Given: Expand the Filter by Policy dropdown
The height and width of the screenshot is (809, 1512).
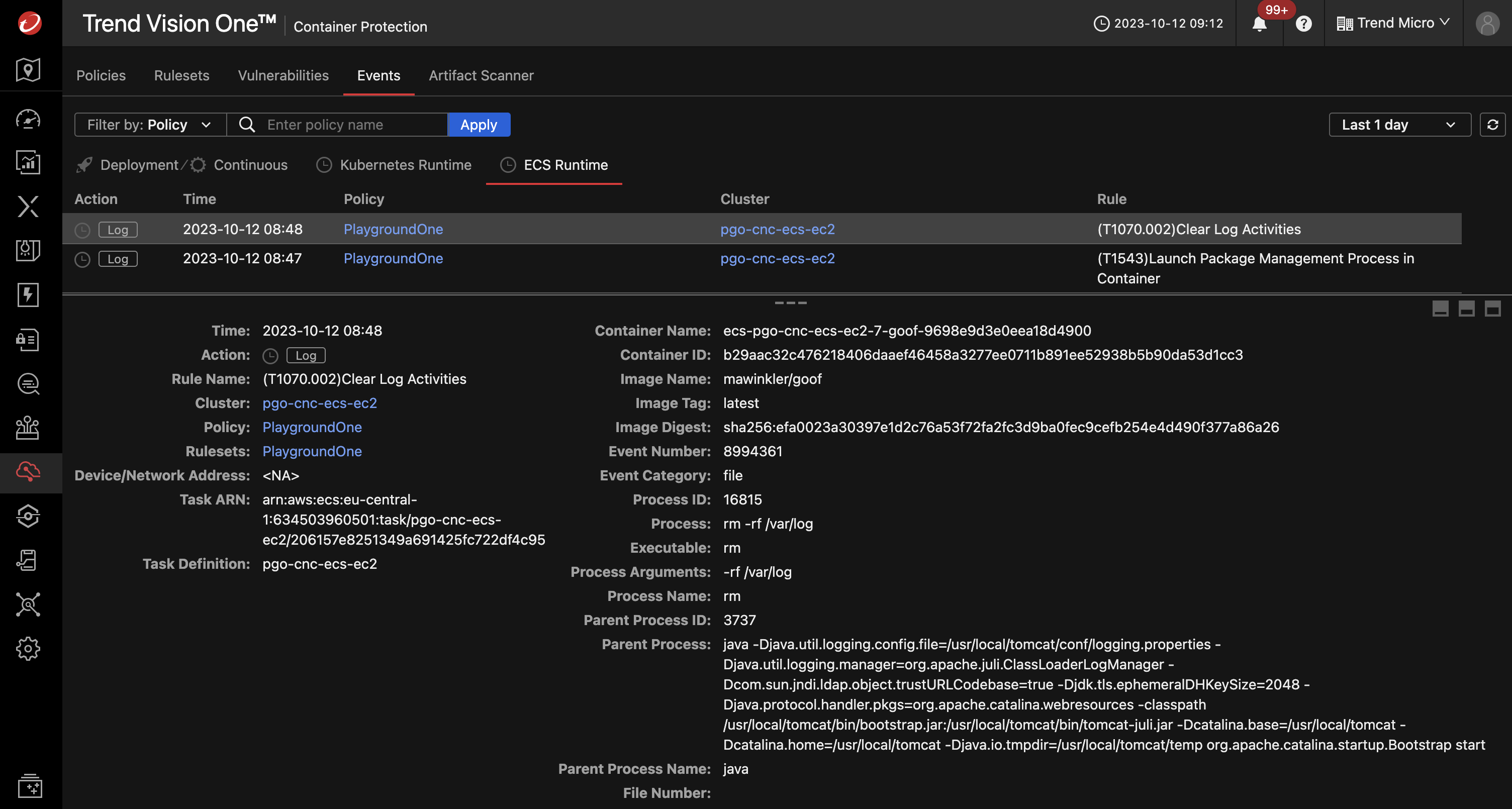Looking at the screenshot, I should tap(150, 125).
